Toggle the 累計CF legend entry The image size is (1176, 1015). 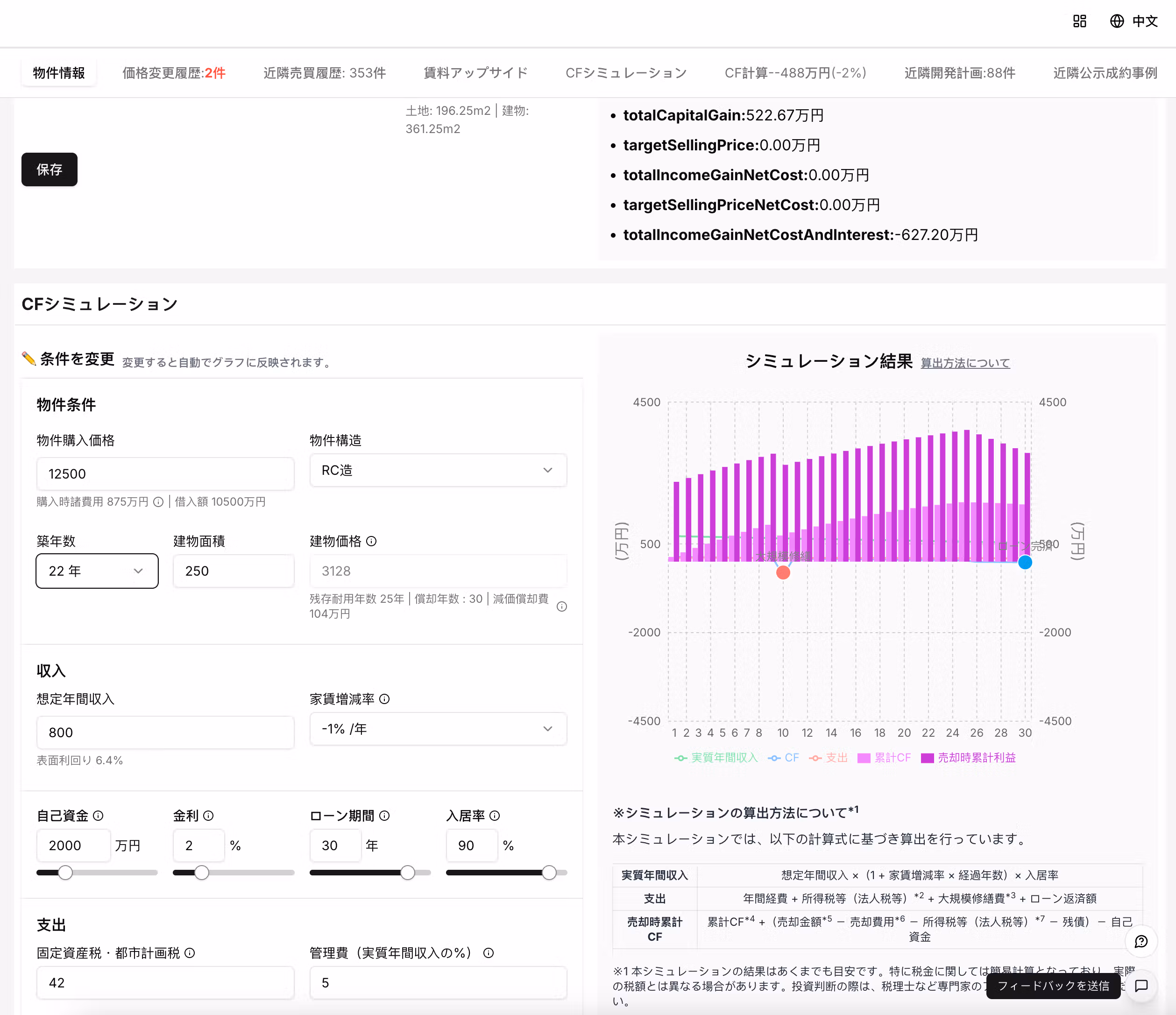pos(884,757)
